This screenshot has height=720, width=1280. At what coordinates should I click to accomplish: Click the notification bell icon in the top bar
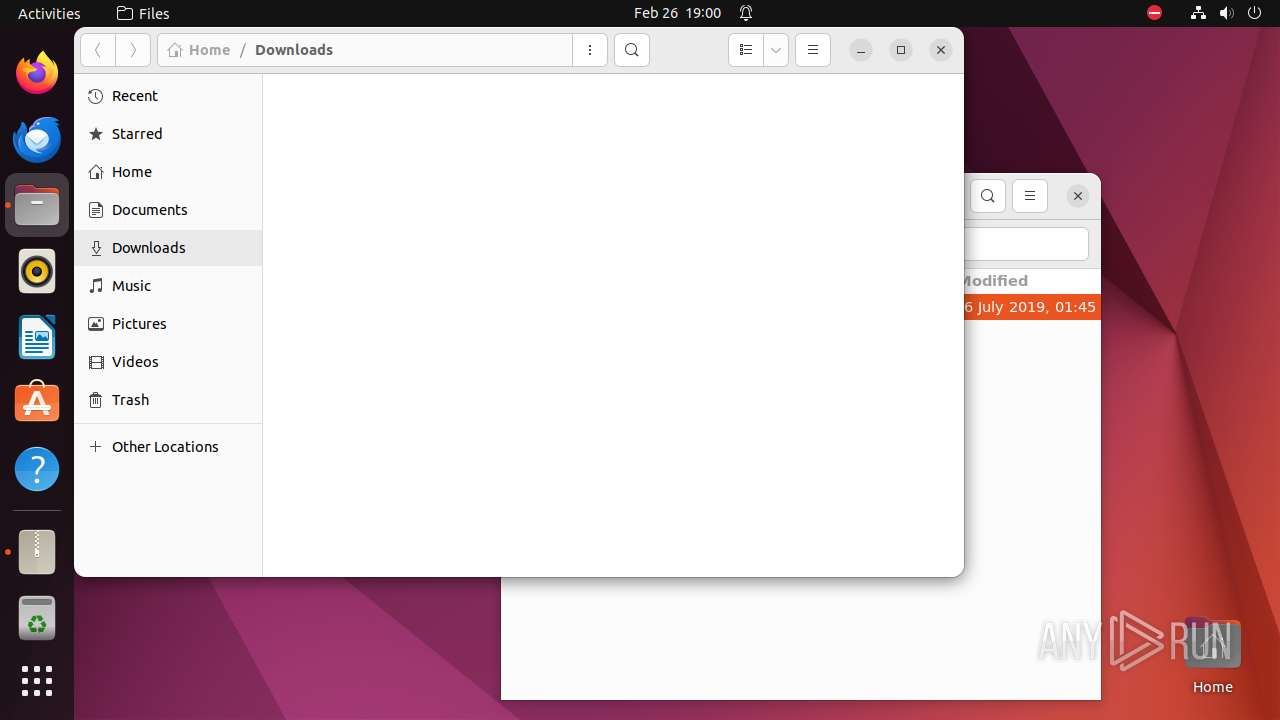(x=746, y=13)
